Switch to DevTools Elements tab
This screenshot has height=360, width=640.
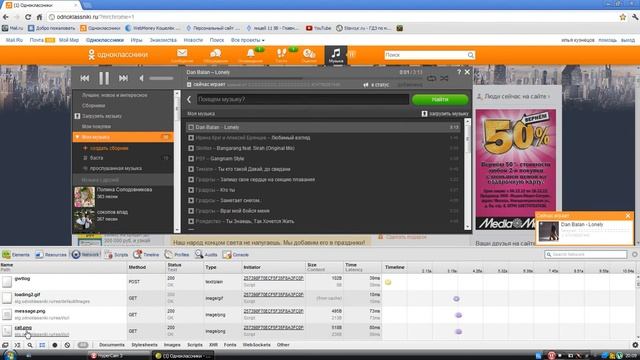point(16,255)
